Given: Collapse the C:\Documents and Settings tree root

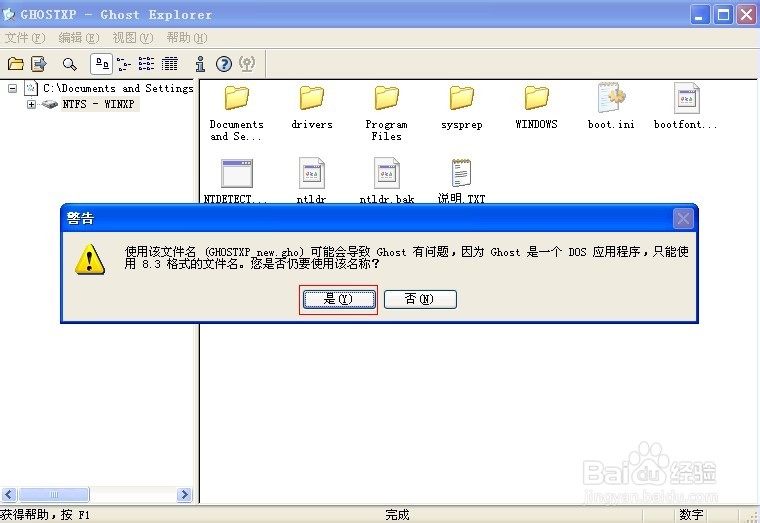Looking at the screenshot, I should tap(13, 88).
